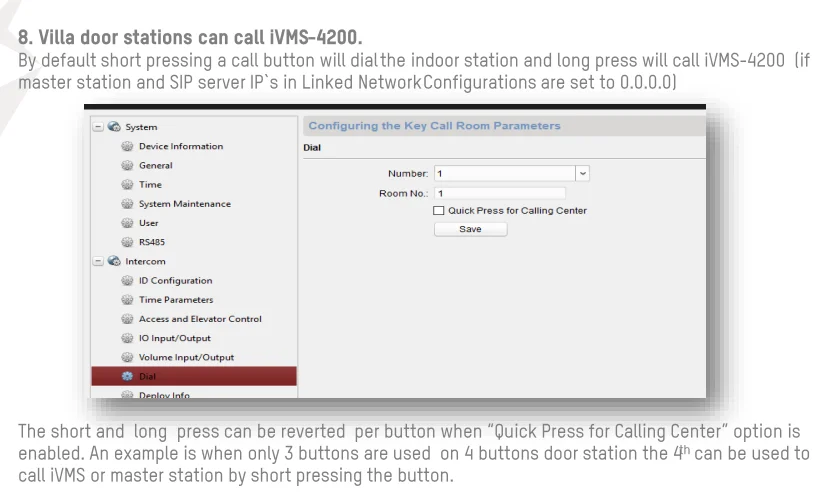Open the Number dropdown

coord(583,174)
